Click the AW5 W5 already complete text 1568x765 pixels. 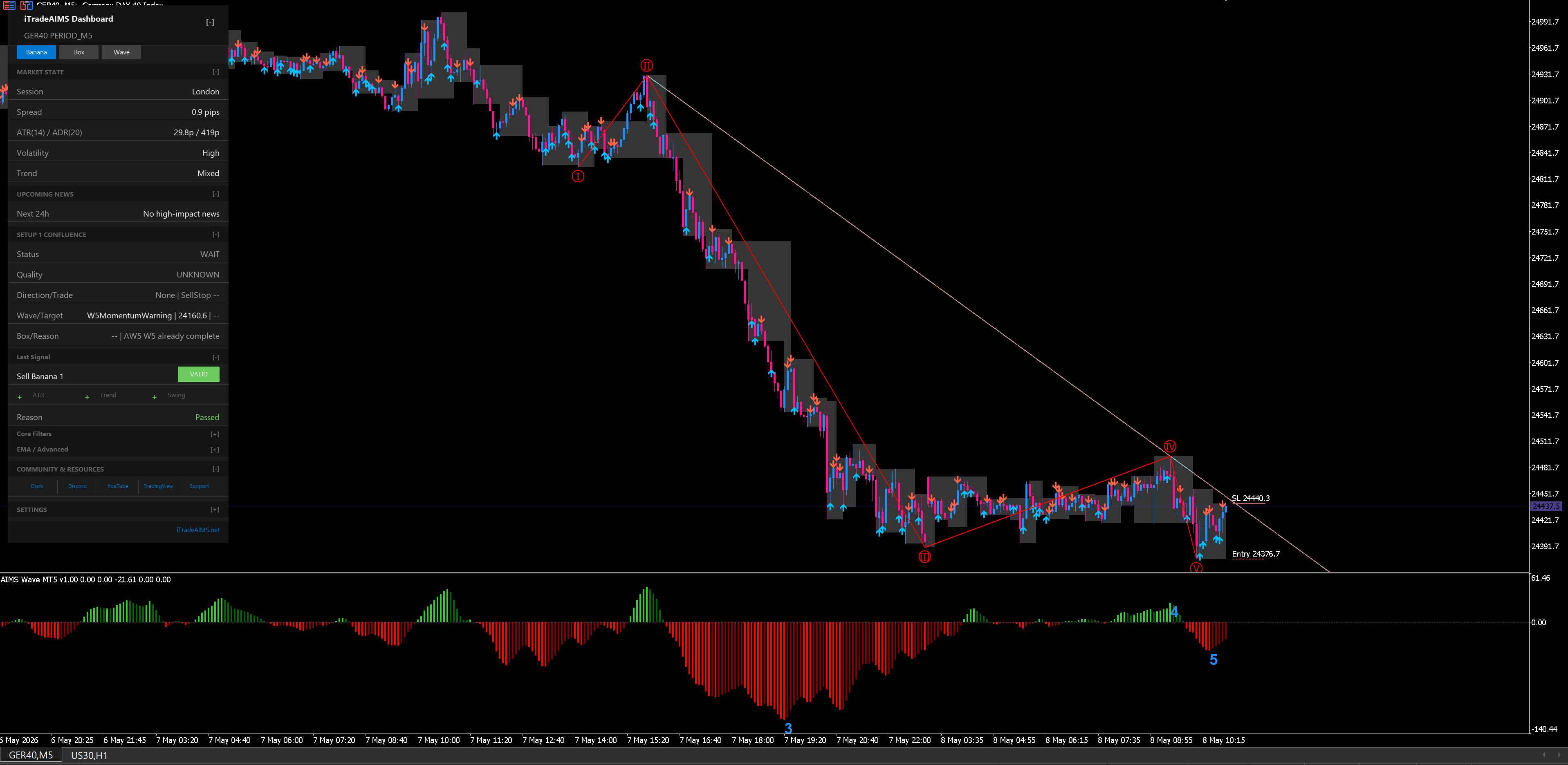[x=172, y=336]
